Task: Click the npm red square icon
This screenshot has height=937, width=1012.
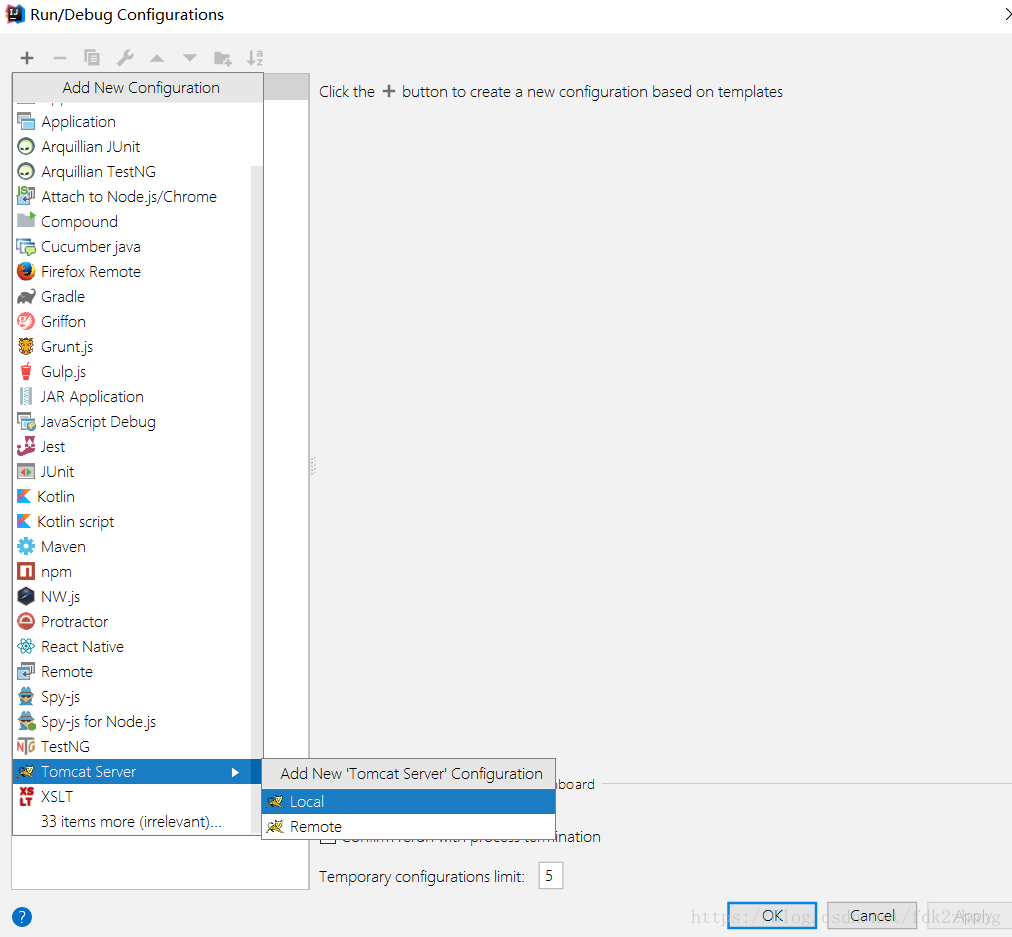Action: (x=26, y=572)
